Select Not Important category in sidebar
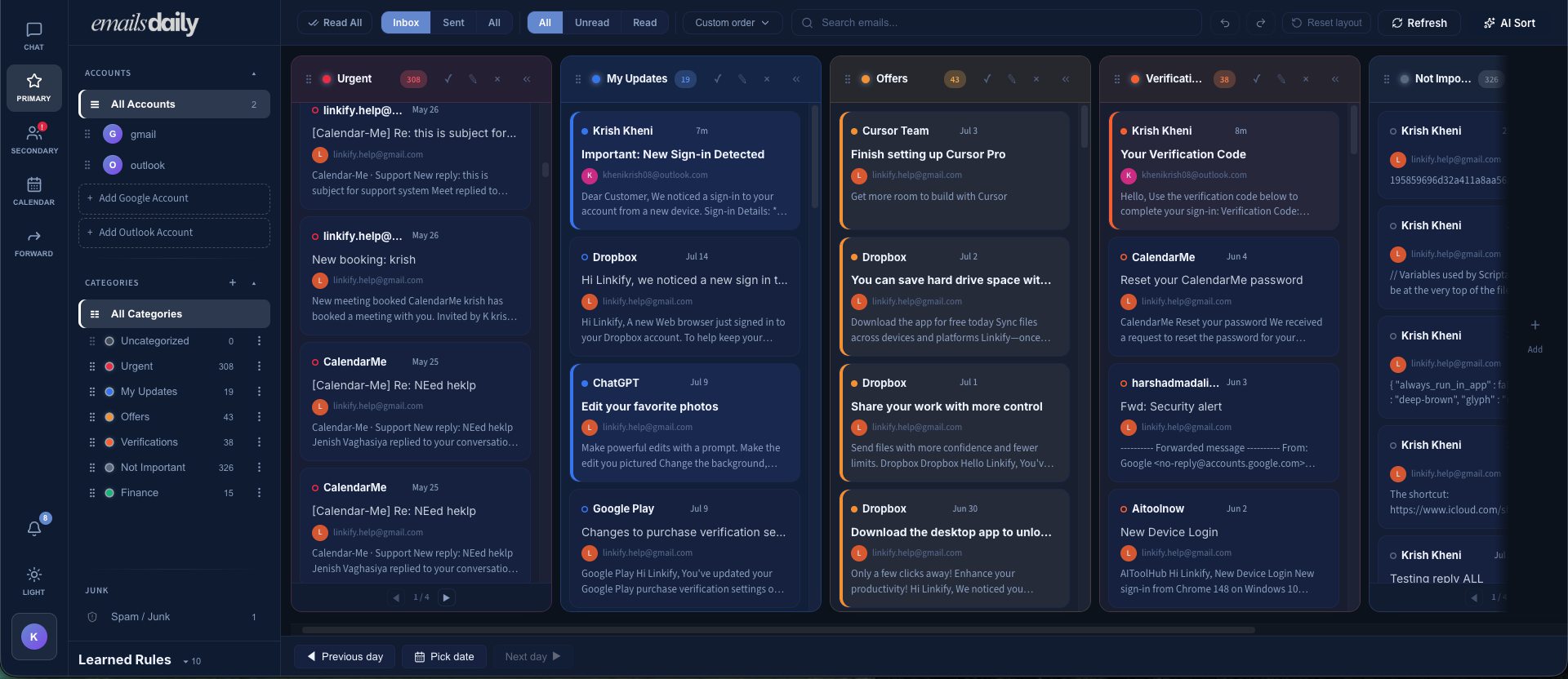Image resolution: width=1568 pixels, height=679 pixels. point(174,468)
